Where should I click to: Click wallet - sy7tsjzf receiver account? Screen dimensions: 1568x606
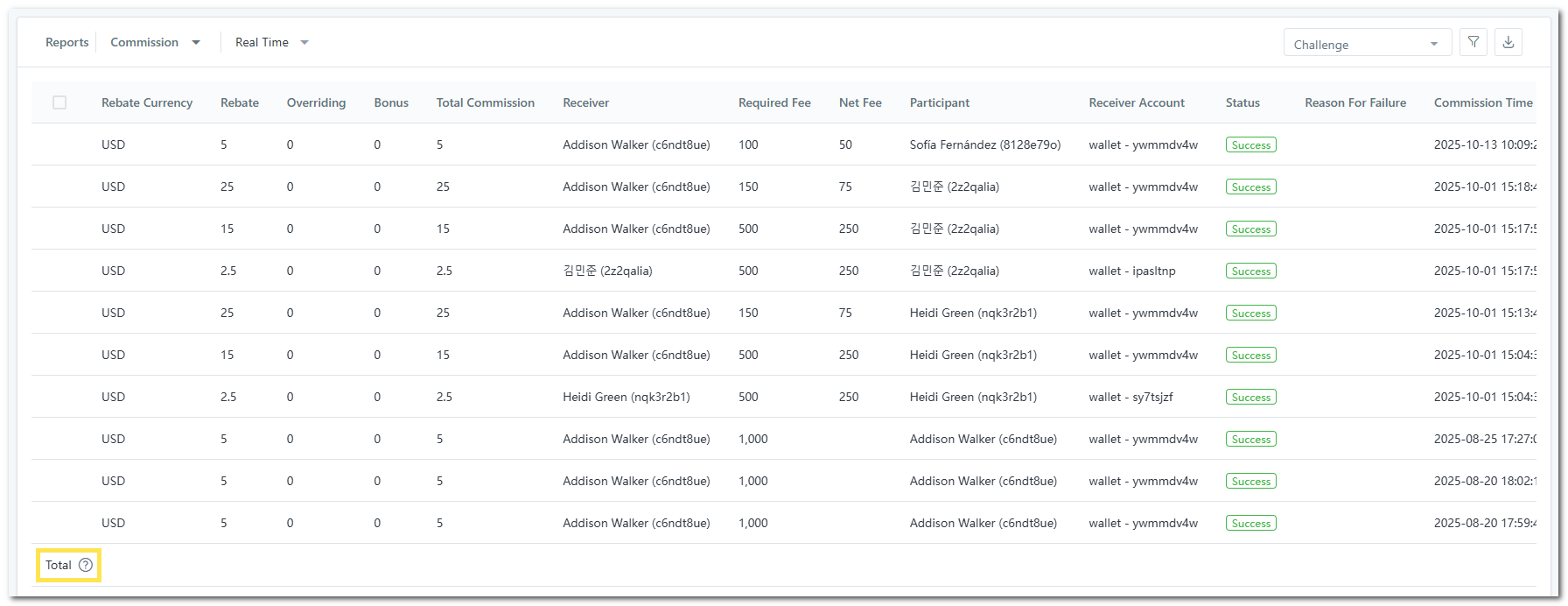[x=1130, y=397]
